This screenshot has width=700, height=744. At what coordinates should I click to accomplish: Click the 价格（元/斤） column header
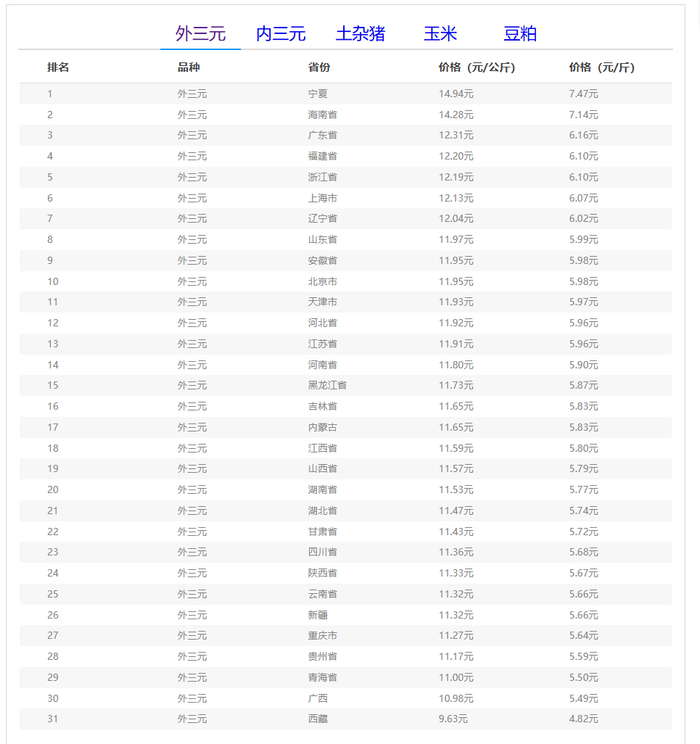point(602,67)
